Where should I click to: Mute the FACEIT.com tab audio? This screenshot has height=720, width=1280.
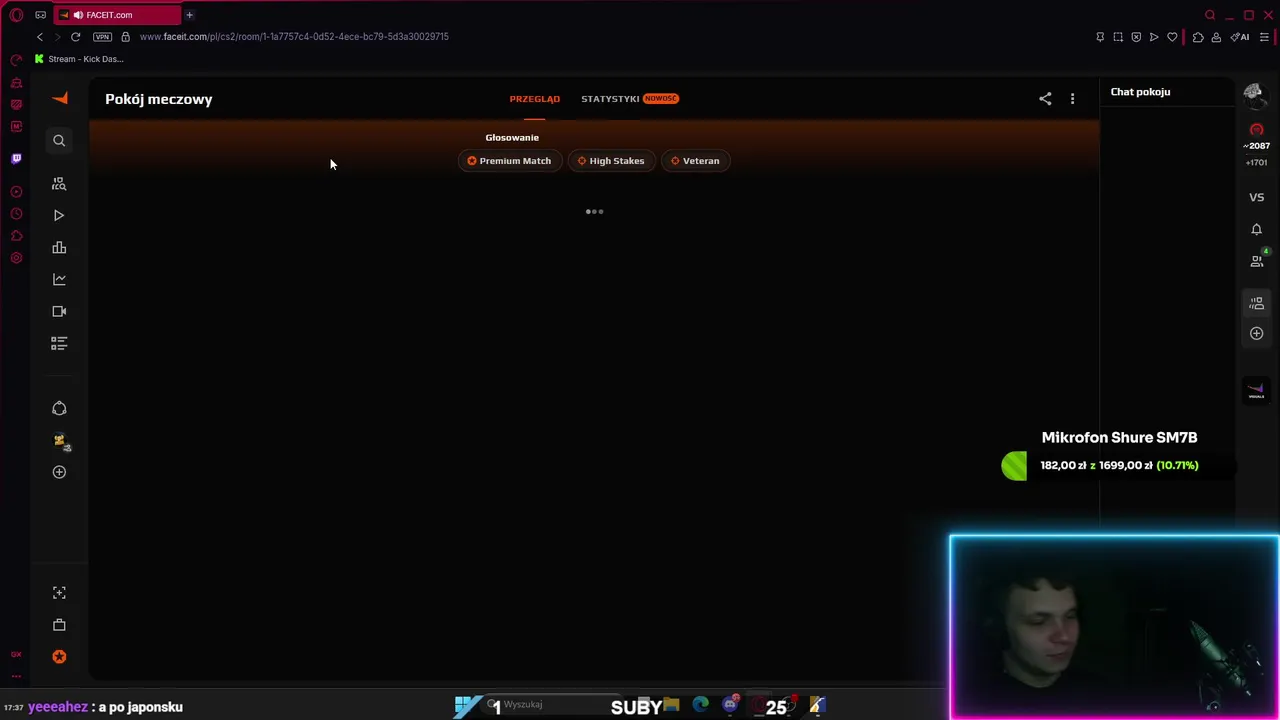click(x=78, y=15)
